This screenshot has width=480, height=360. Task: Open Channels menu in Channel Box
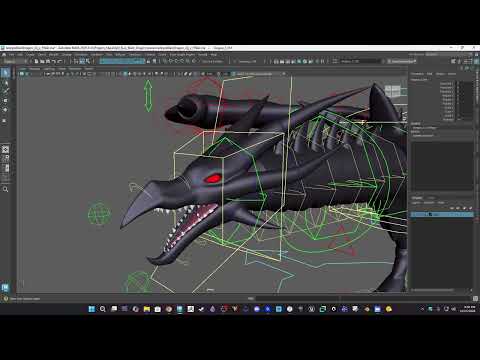[417, 74]
